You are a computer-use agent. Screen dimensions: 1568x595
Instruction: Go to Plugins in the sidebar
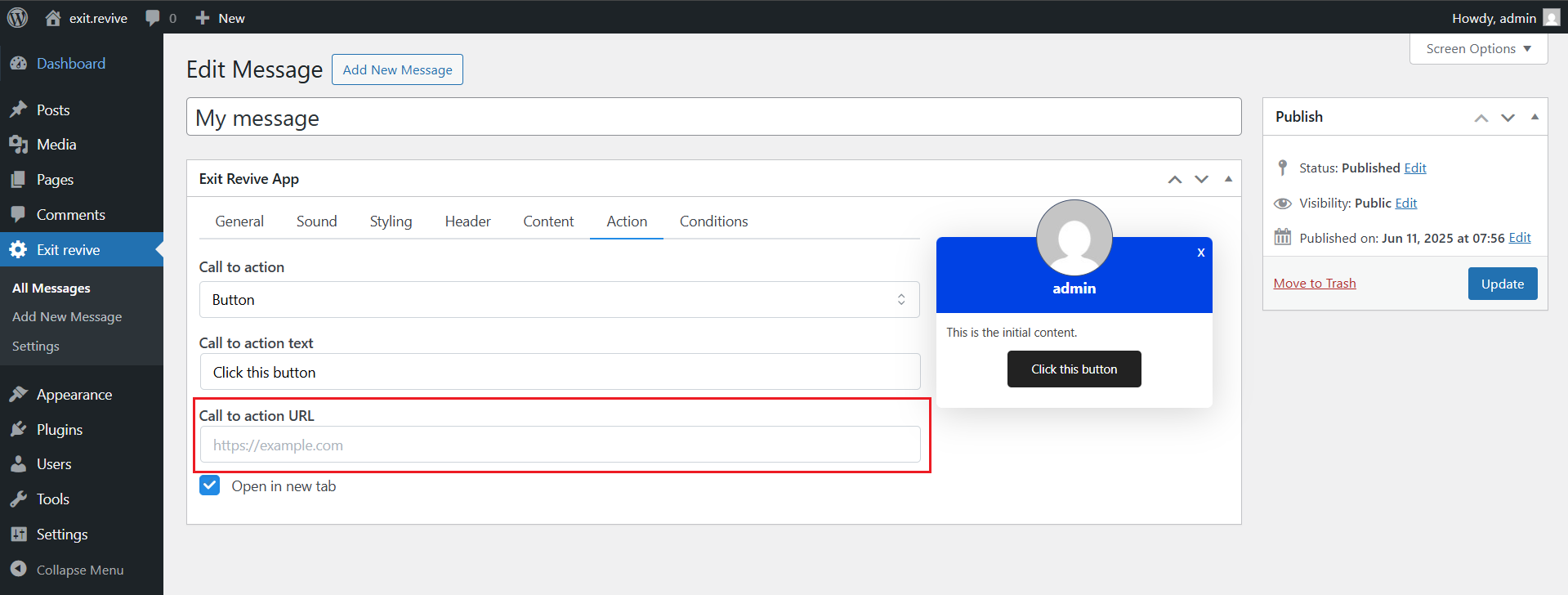click(x=59, y=430)
